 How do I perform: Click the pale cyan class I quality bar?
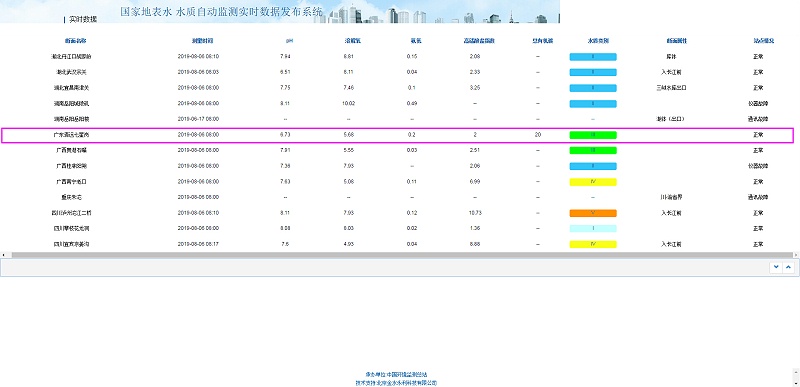[x=593, y=228]
